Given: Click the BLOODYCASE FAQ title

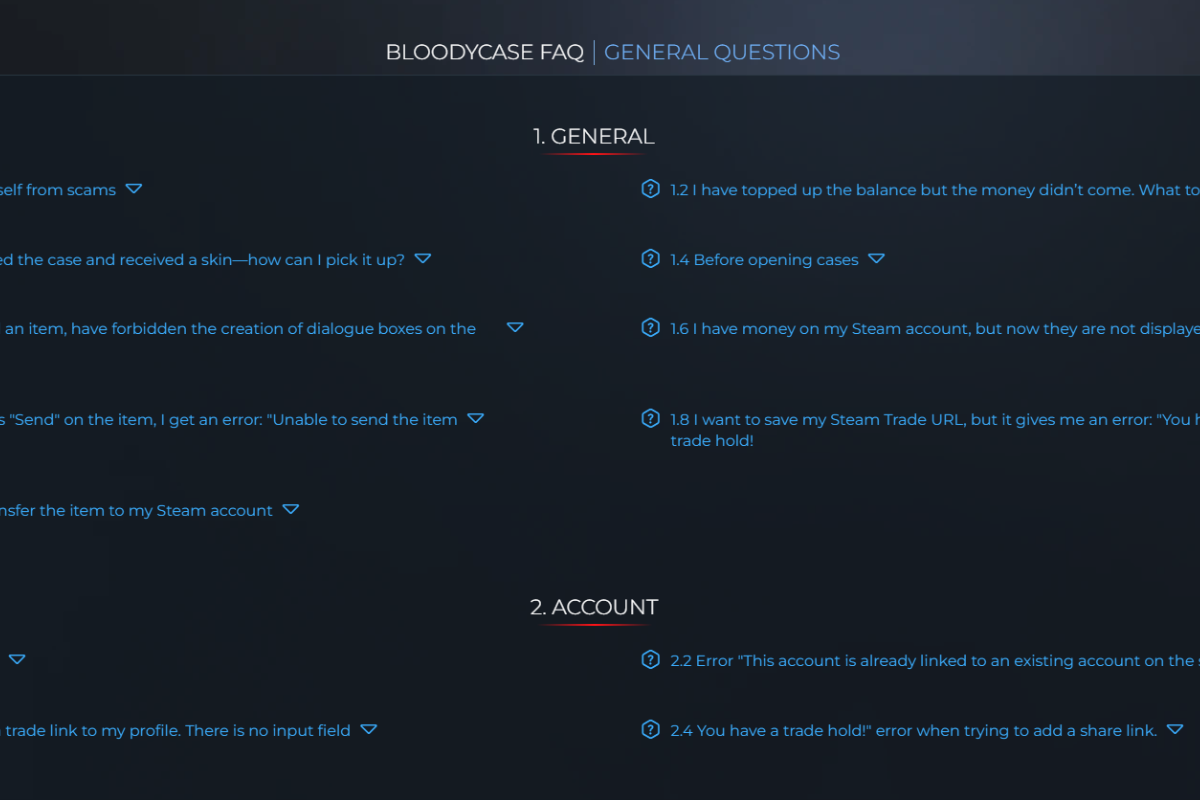Looking at the screenshot, I should pyautogui.click(x=485, y=52).
